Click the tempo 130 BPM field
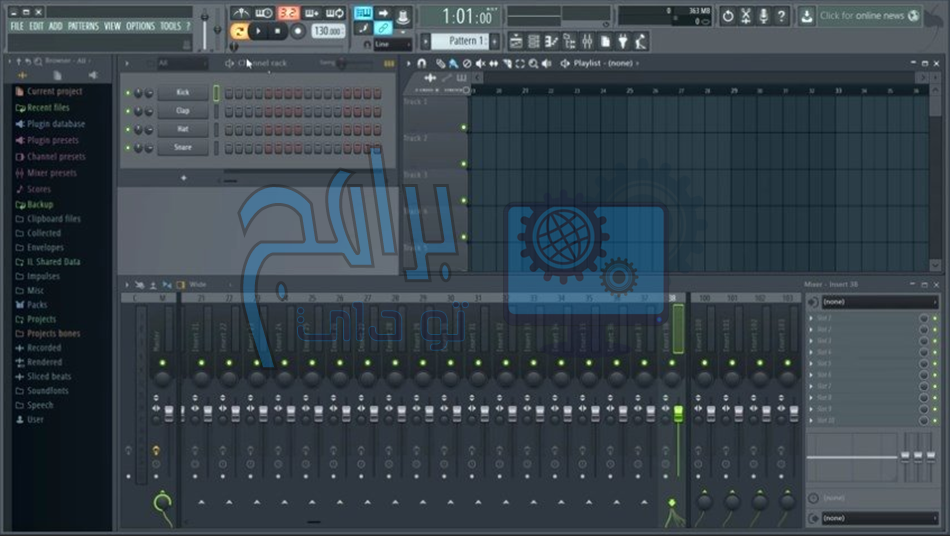Viewport: 950px width, 536px height. 326,31
